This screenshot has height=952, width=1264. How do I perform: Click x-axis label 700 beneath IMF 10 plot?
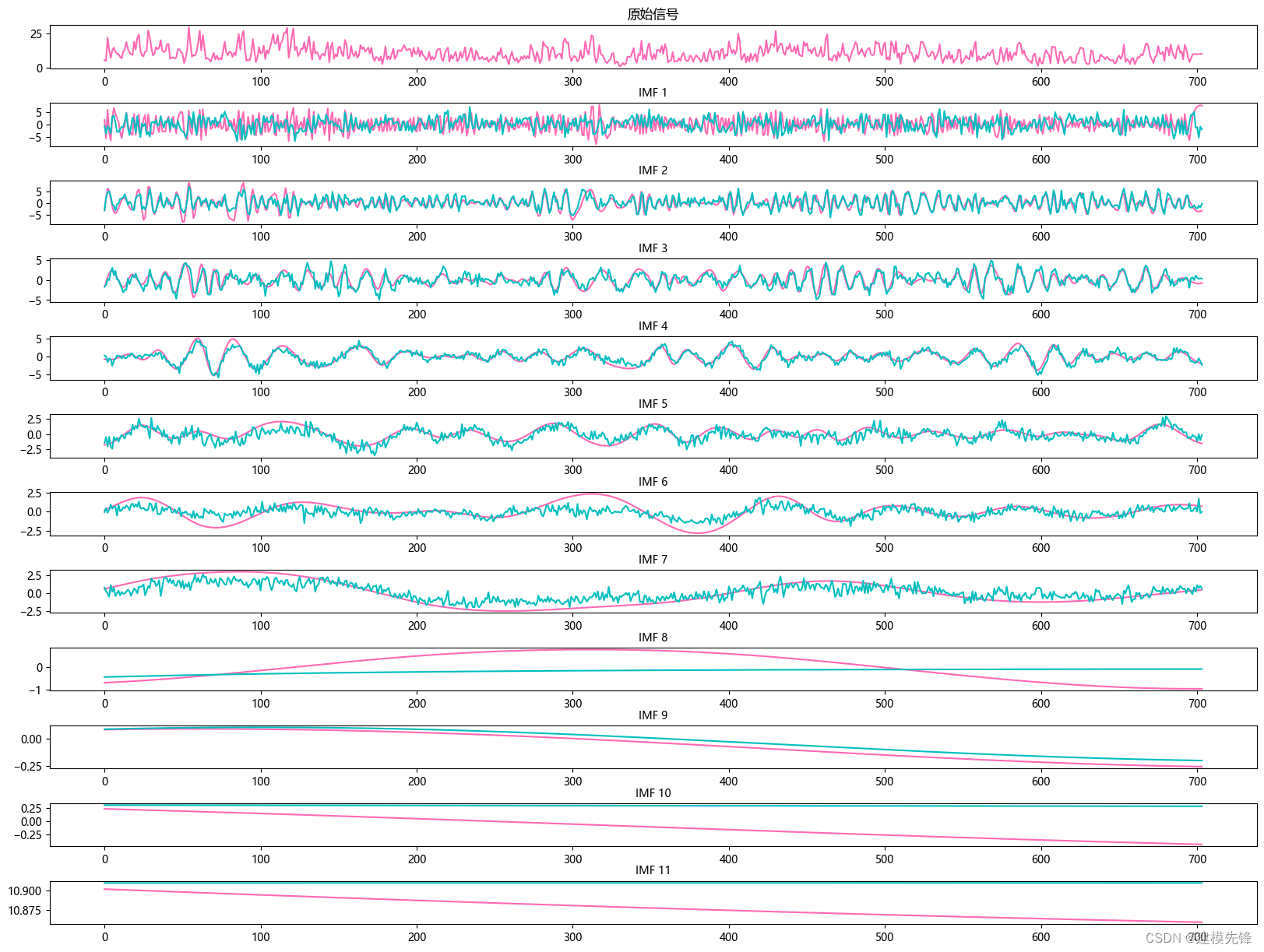tap(1197, 859)
